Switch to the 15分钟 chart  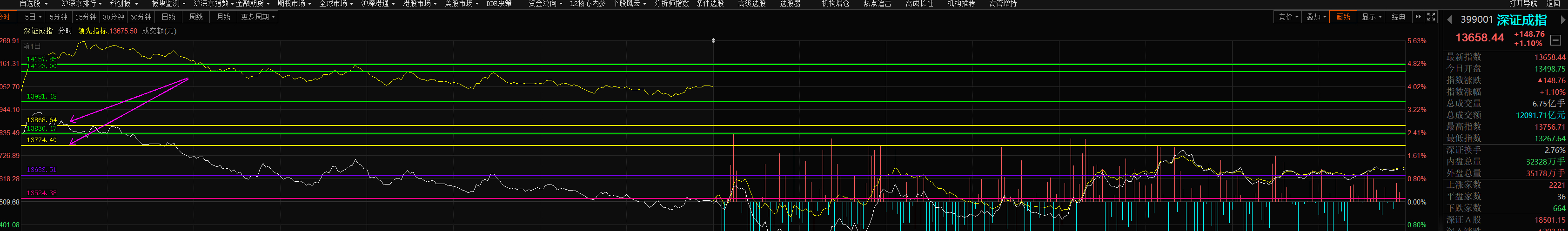pos(86,17)
